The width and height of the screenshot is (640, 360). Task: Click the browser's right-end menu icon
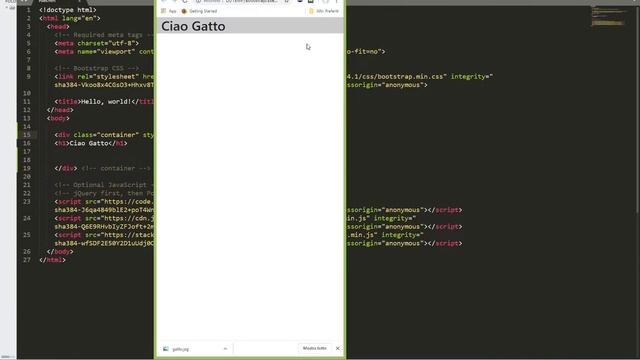(x=337, y=1)
